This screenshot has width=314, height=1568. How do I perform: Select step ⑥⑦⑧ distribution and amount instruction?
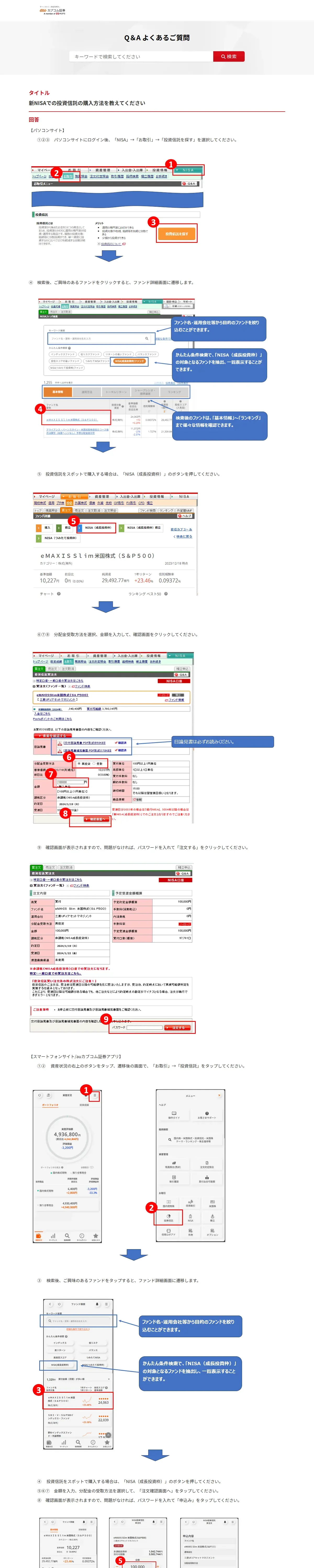118,634
